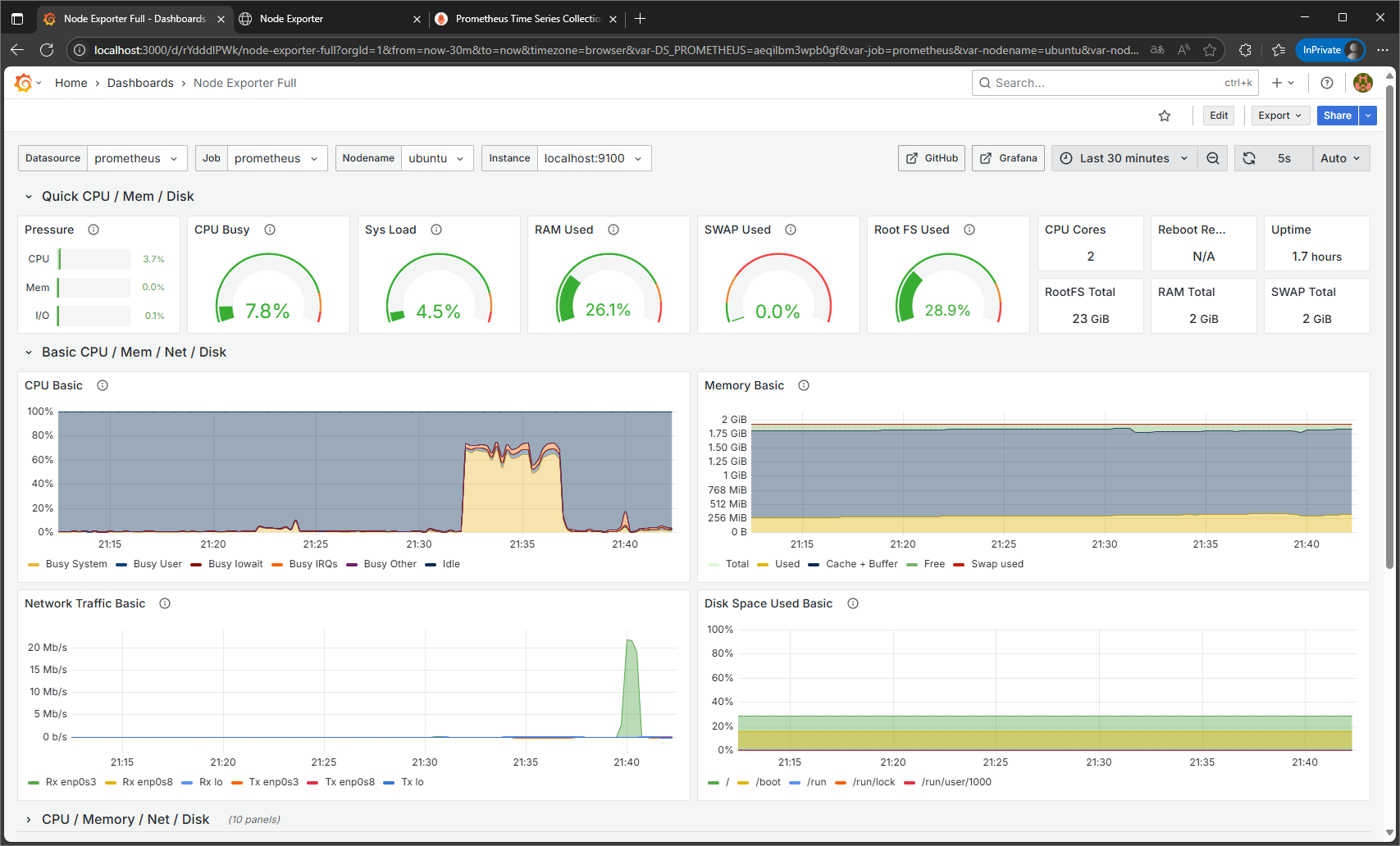
Task: Open the Last 30 minutes time picker
Action: tap(1124, 158)
